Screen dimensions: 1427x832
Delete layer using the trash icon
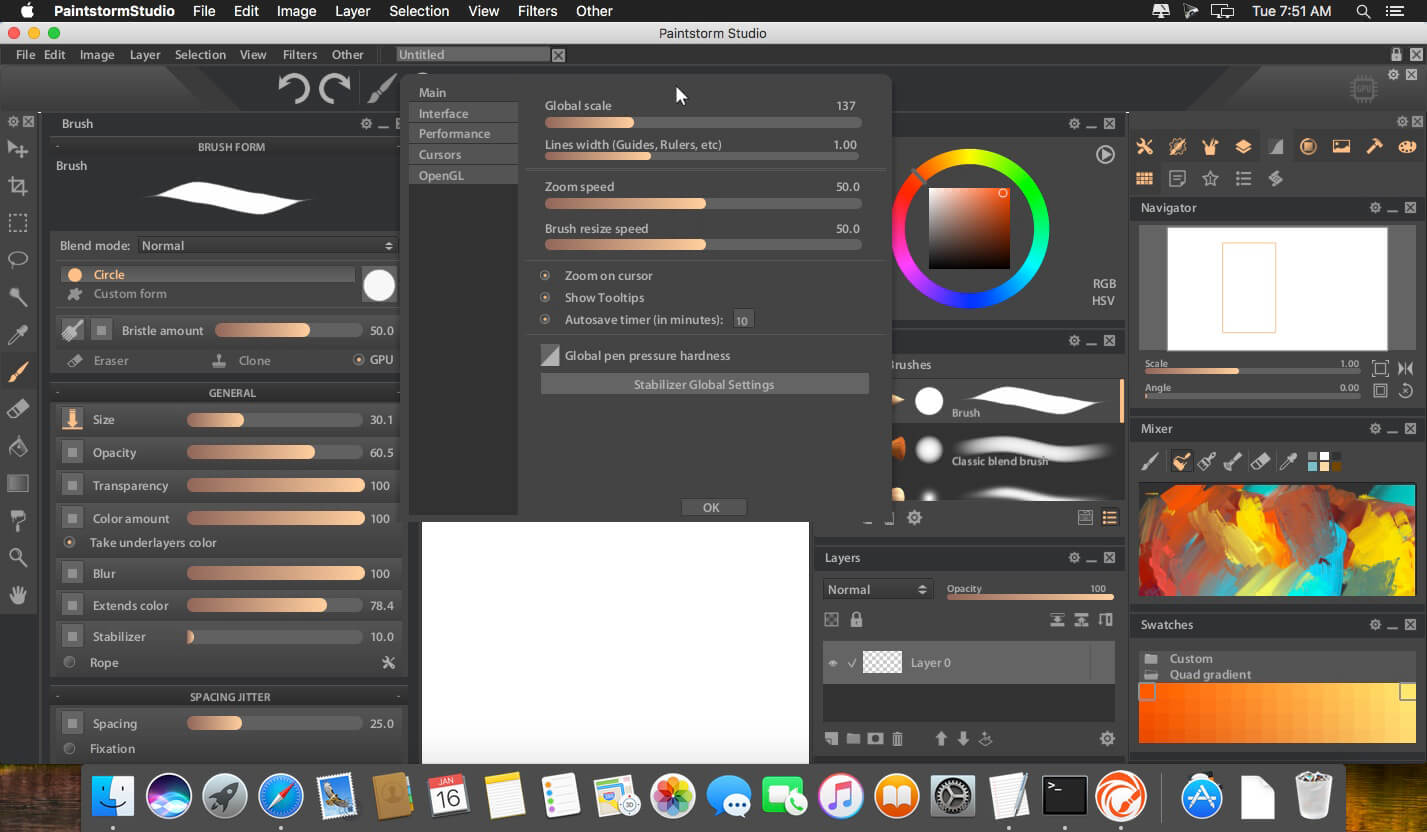897,739
